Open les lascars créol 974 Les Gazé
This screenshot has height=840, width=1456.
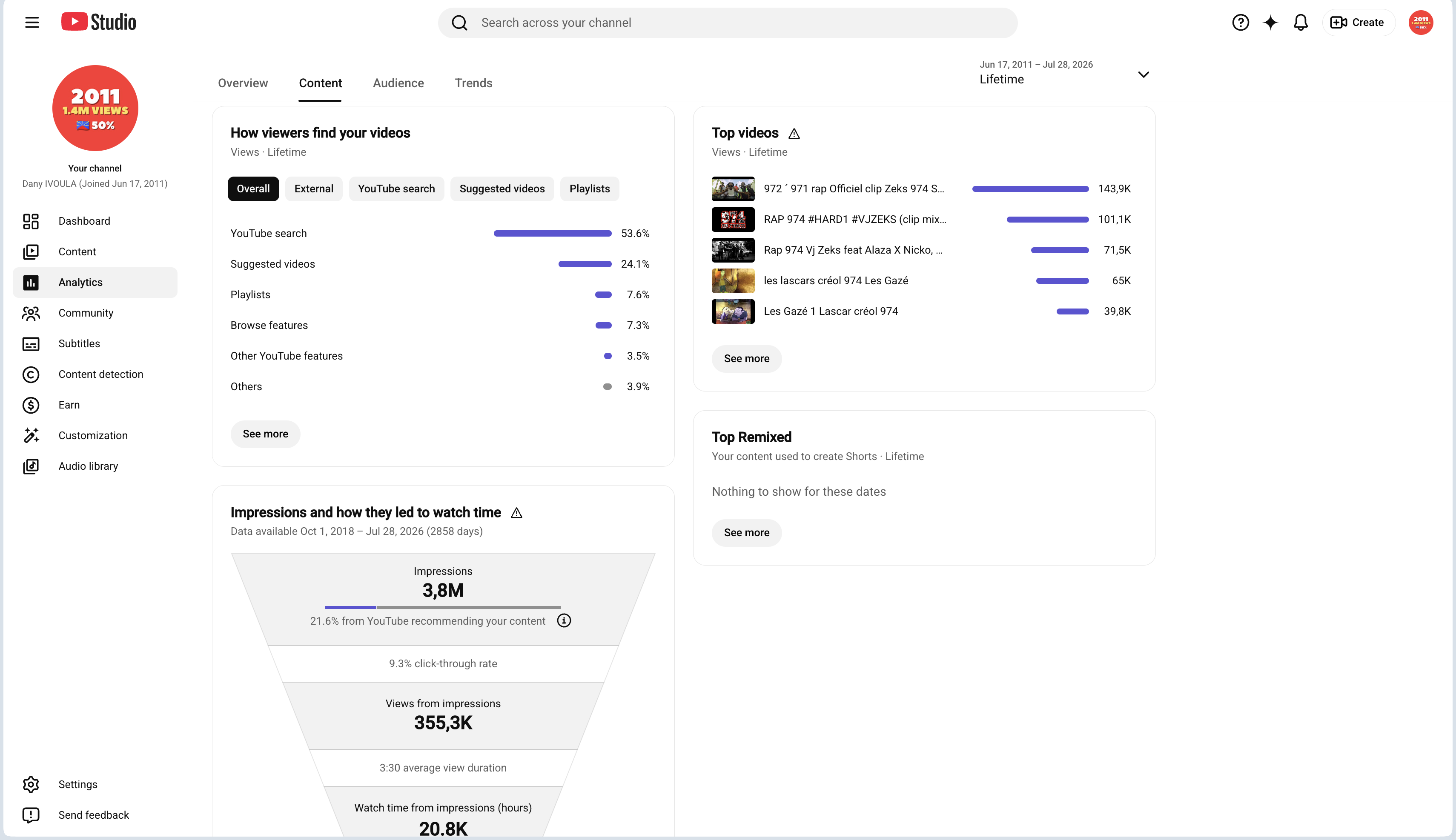pos(836,280)
